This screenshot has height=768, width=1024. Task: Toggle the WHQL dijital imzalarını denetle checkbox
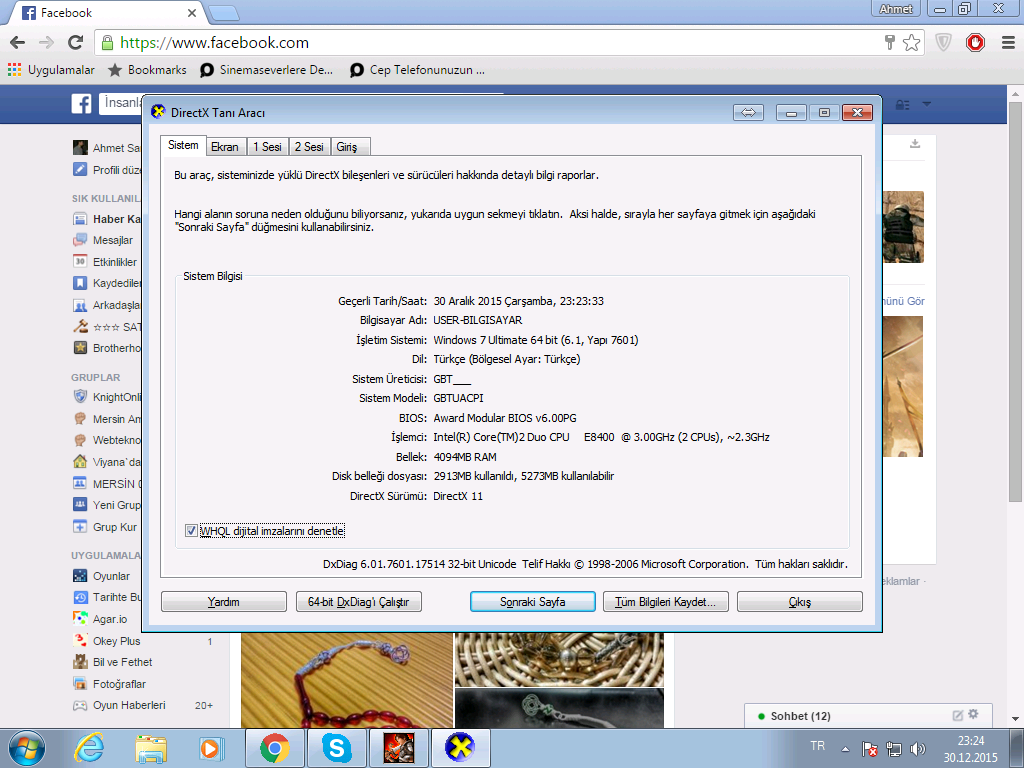tap(192, 530)
